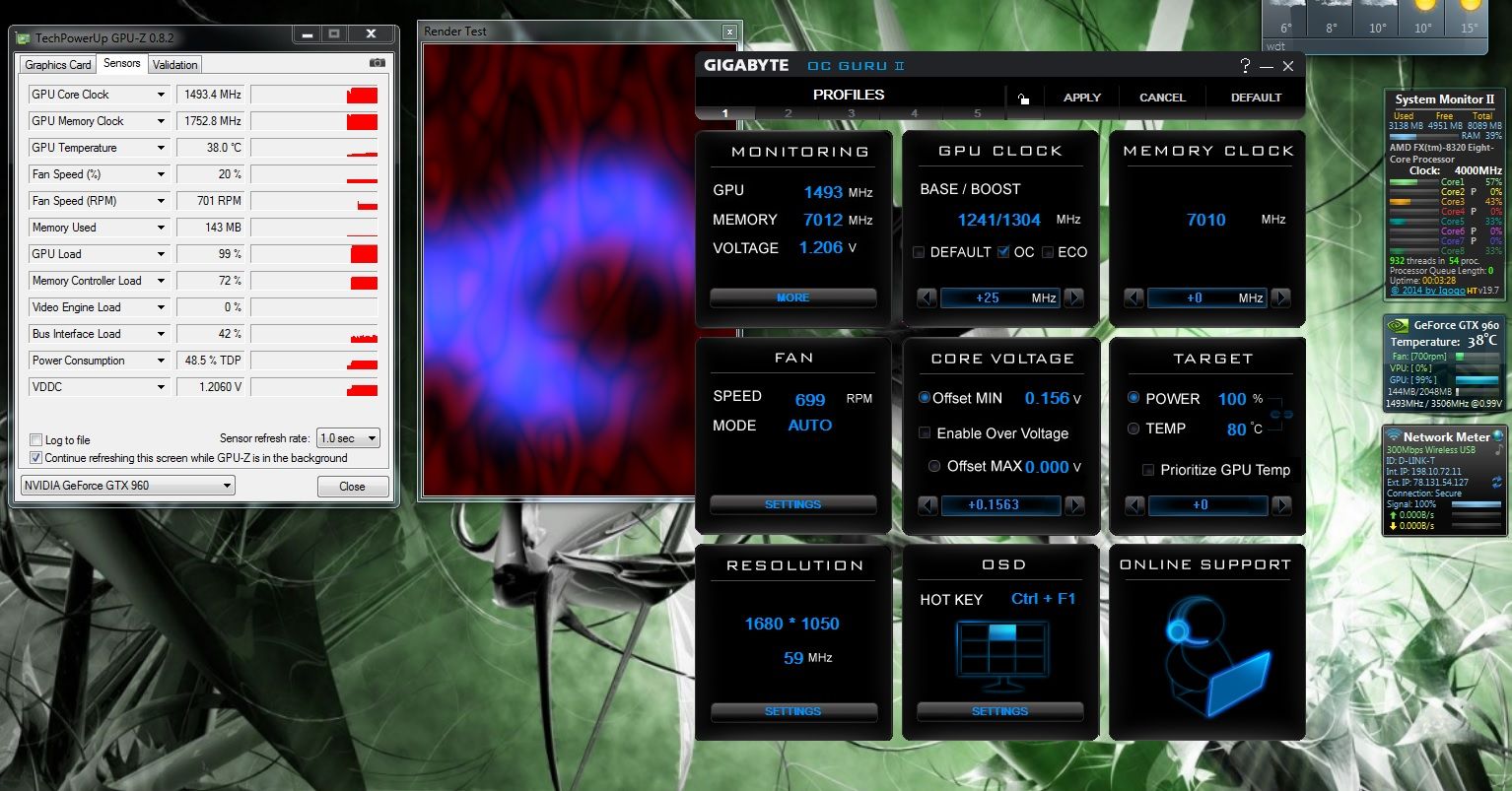Click the core voltage +0.1563 offset field

point(1000,505)
